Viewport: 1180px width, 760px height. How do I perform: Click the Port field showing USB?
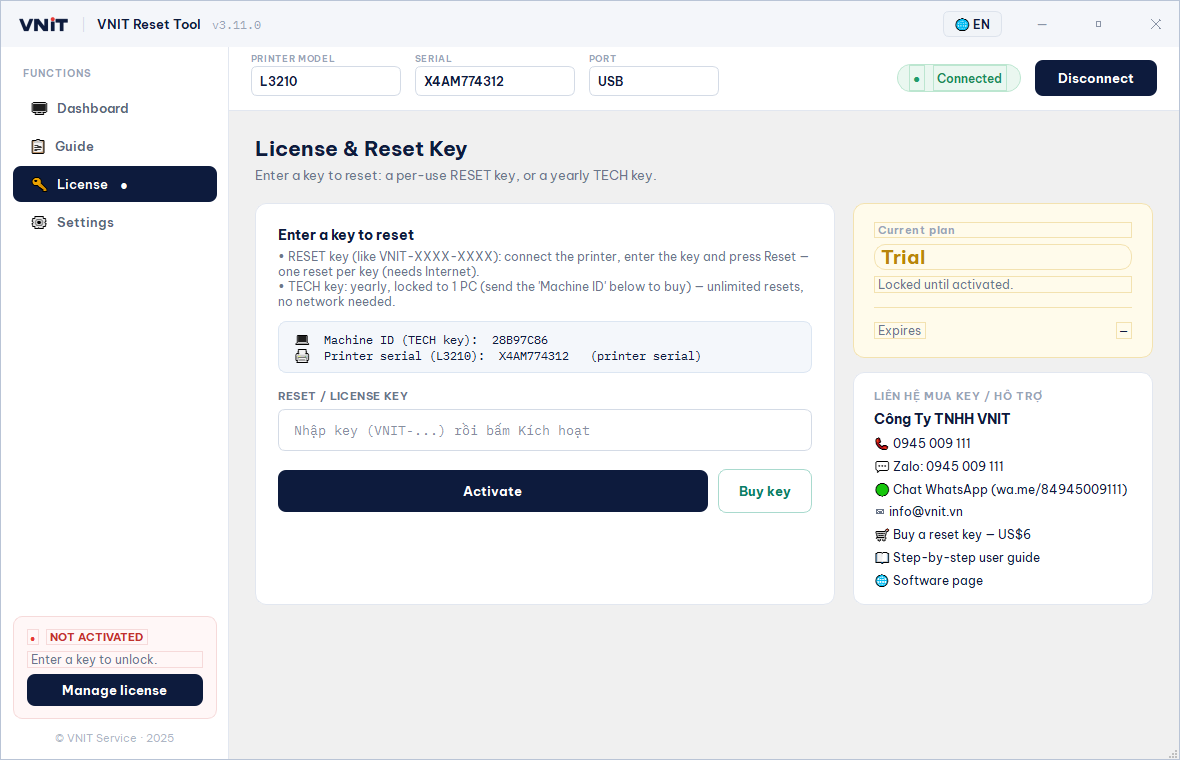click(654, 81)
